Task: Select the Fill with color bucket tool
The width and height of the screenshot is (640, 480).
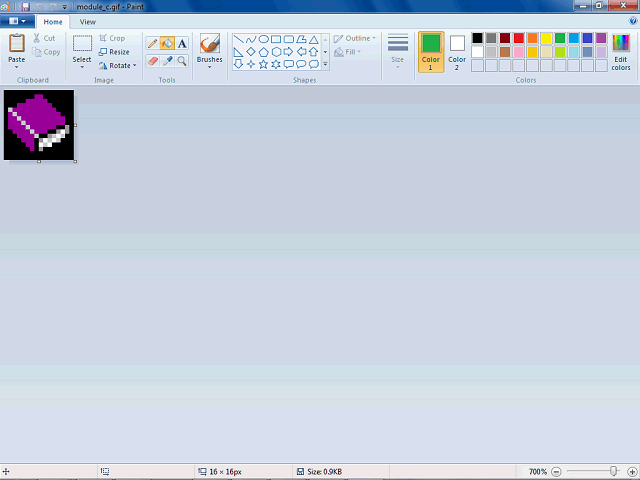Action: pos(167,43)
